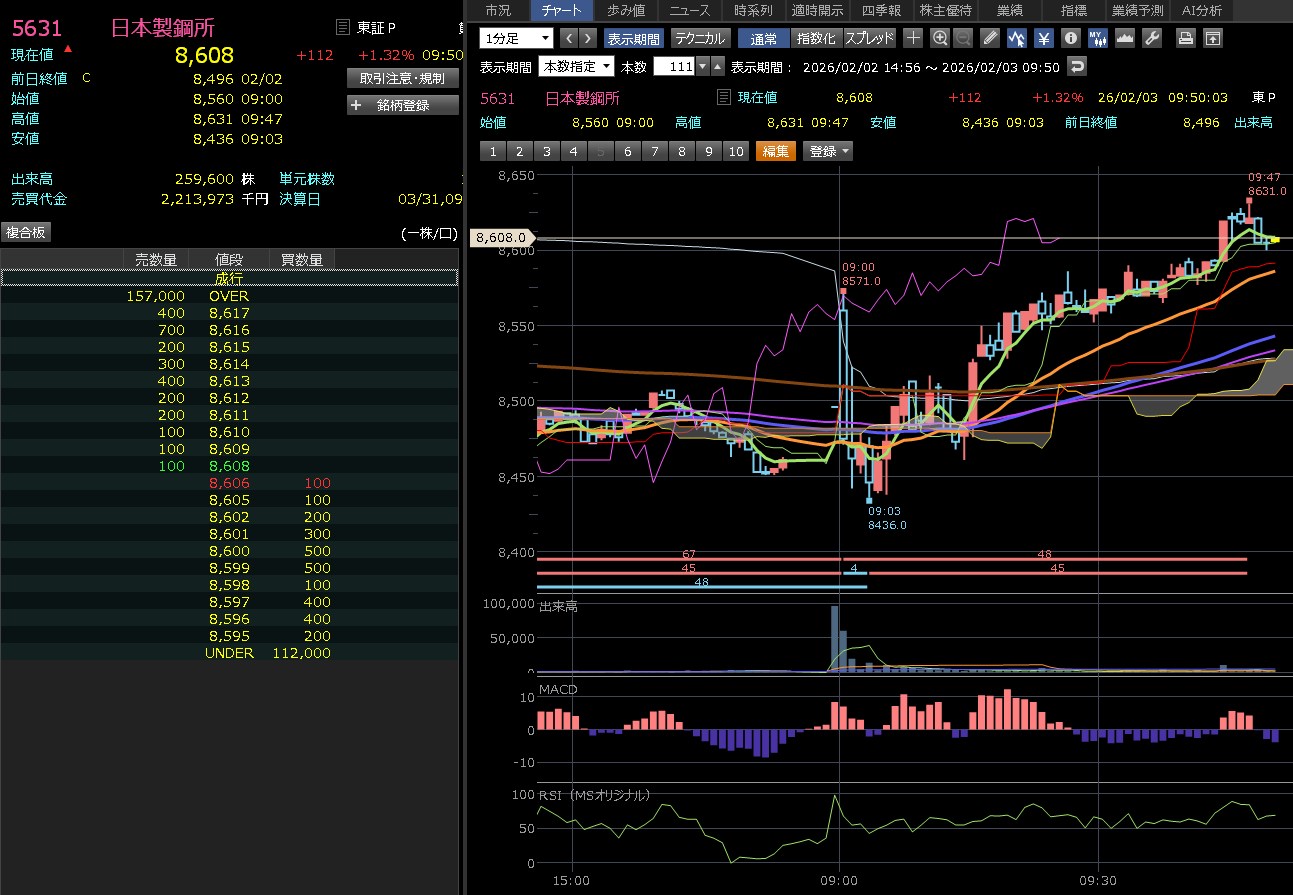Switch to 指数化 chart mode
1293x895 pixels.
coord(816,39)
